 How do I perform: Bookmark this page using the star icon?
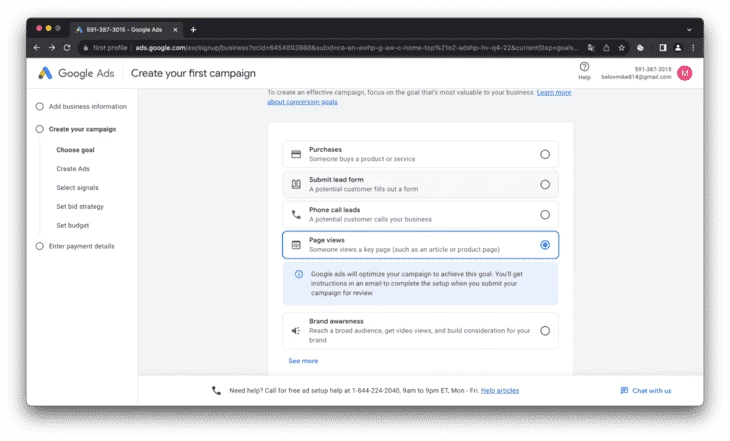[x=621, y=47]
